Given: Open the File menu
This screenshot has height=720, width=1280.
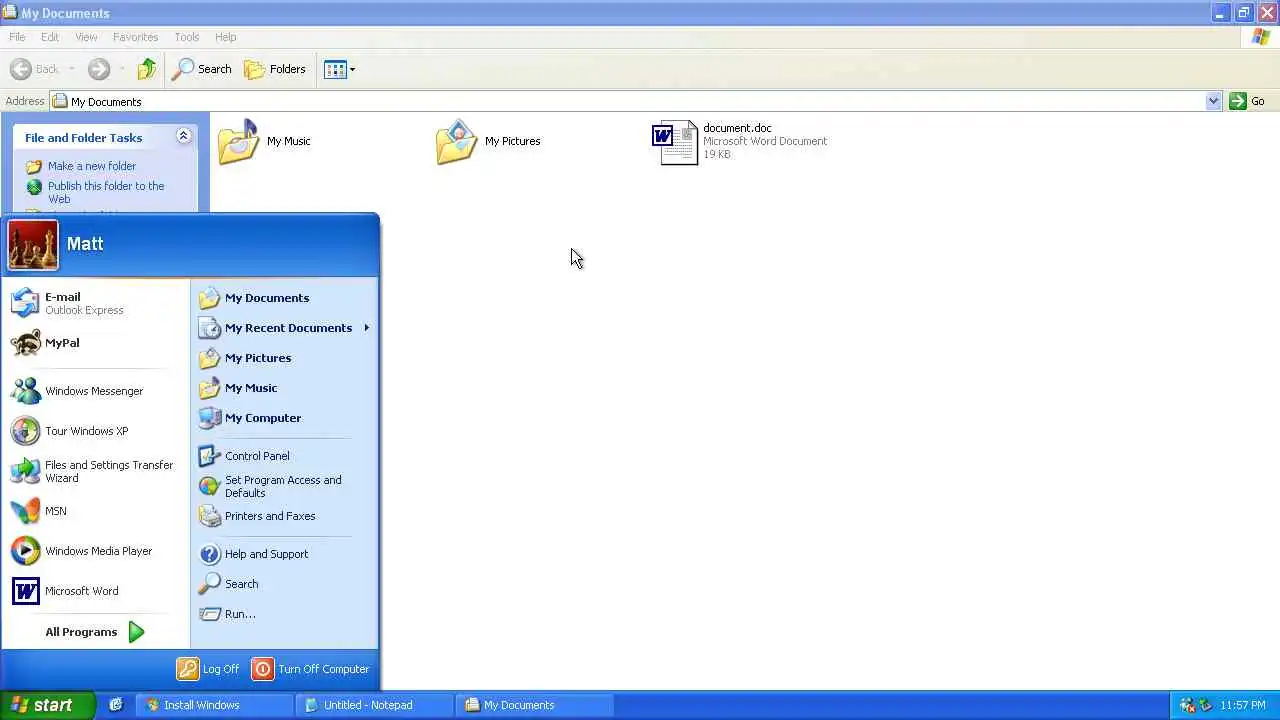Looking at the screenshot, I should 17,37.
